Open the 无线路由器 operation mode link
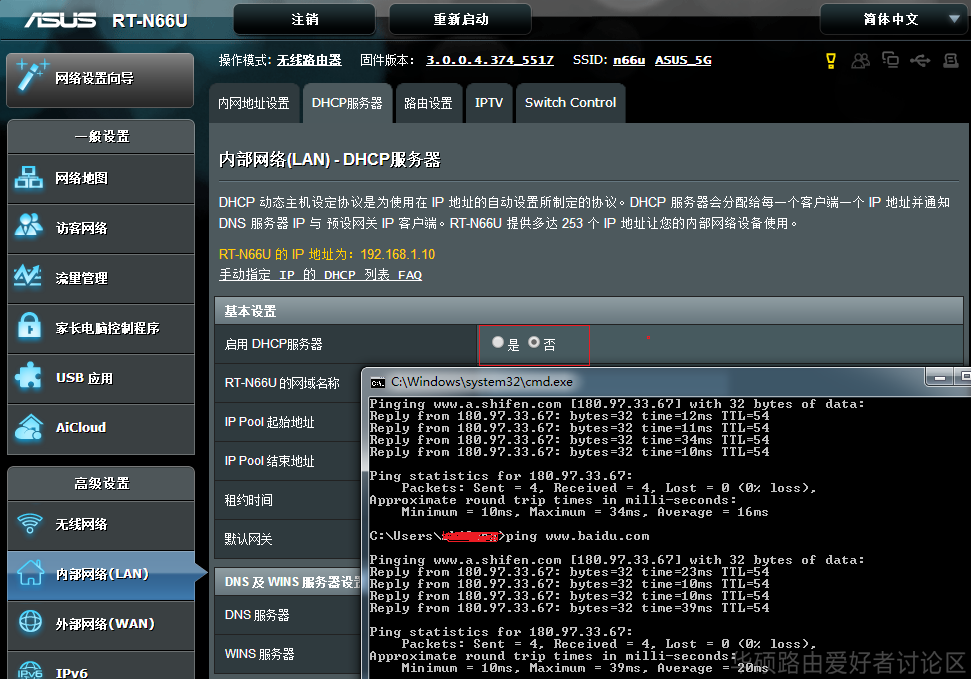 (309, 60)
